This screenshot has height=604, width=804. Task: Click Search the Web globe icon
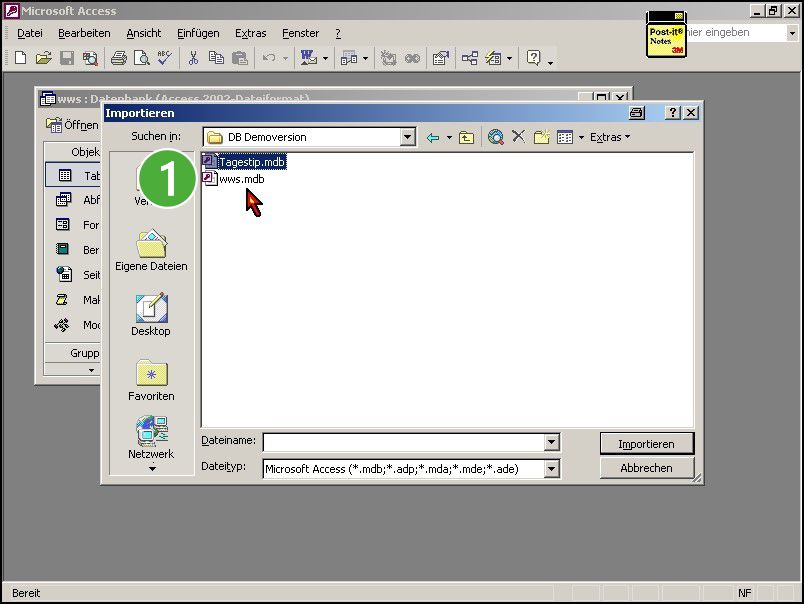495,137
